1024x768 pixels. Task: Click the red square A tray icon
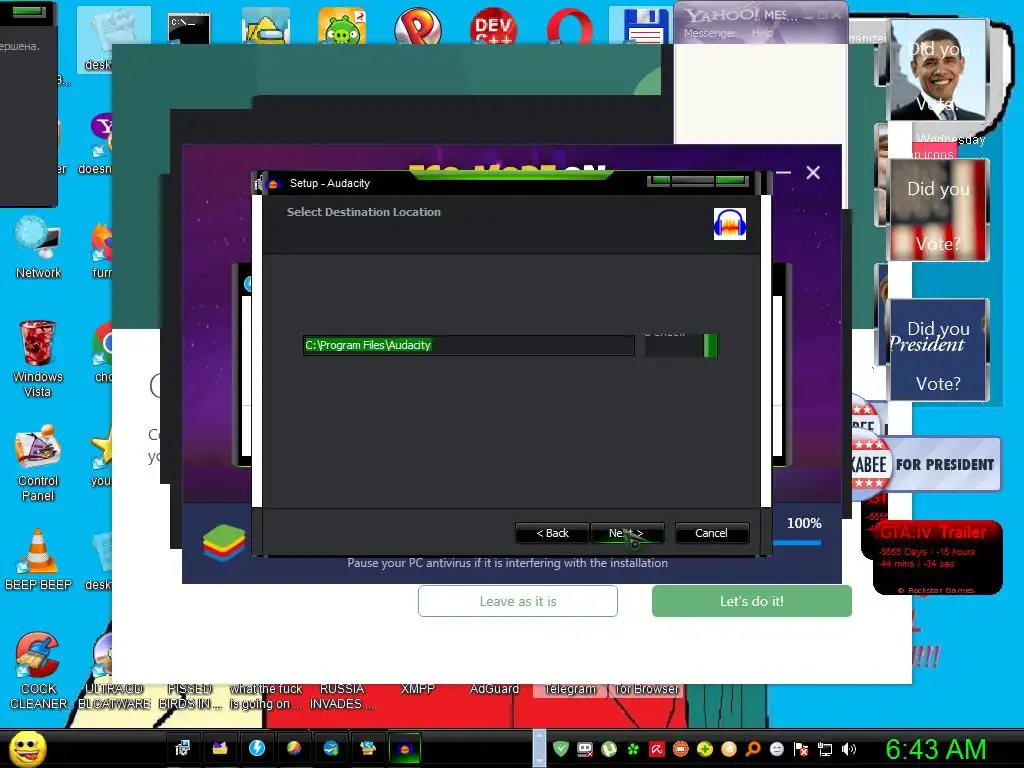[657, 749]
